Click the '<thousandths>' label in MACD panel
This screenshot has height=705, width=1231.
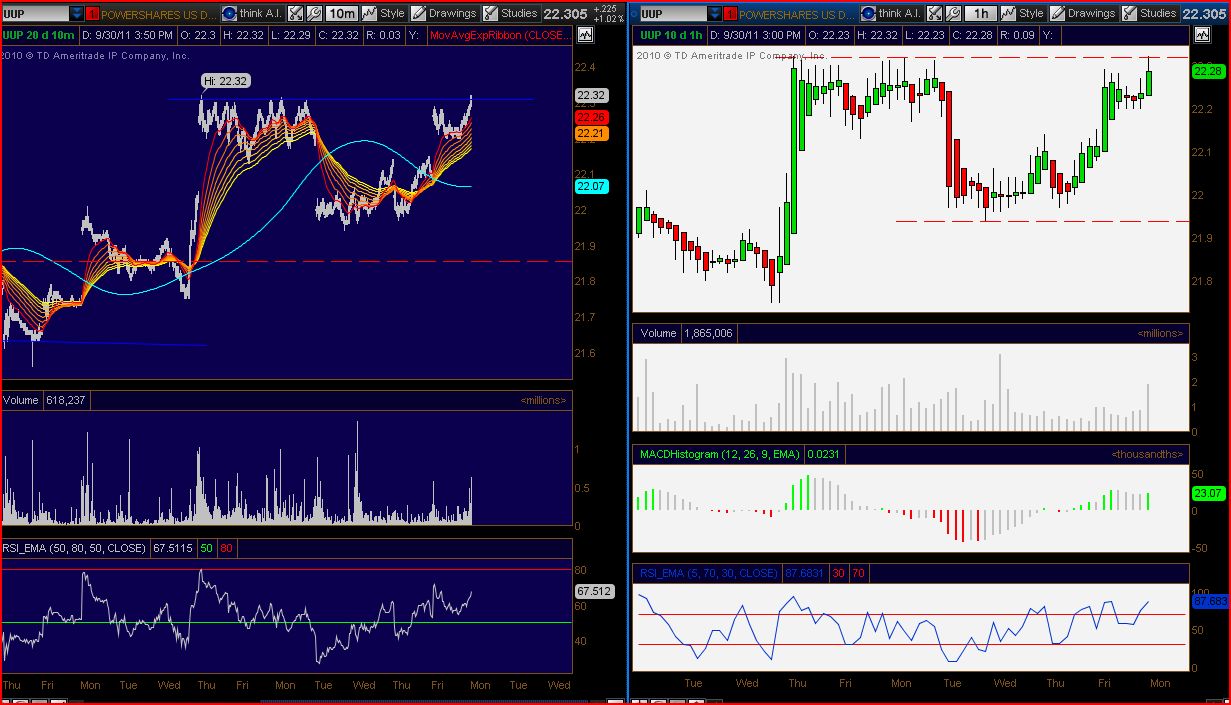click(1147, 454)
